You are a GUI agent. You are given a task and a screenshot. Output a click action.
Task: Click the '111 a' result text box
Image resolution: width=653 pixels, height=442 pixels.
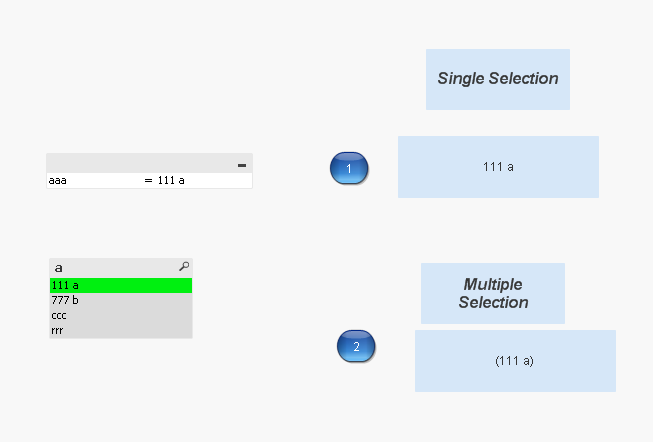(498, 167)
